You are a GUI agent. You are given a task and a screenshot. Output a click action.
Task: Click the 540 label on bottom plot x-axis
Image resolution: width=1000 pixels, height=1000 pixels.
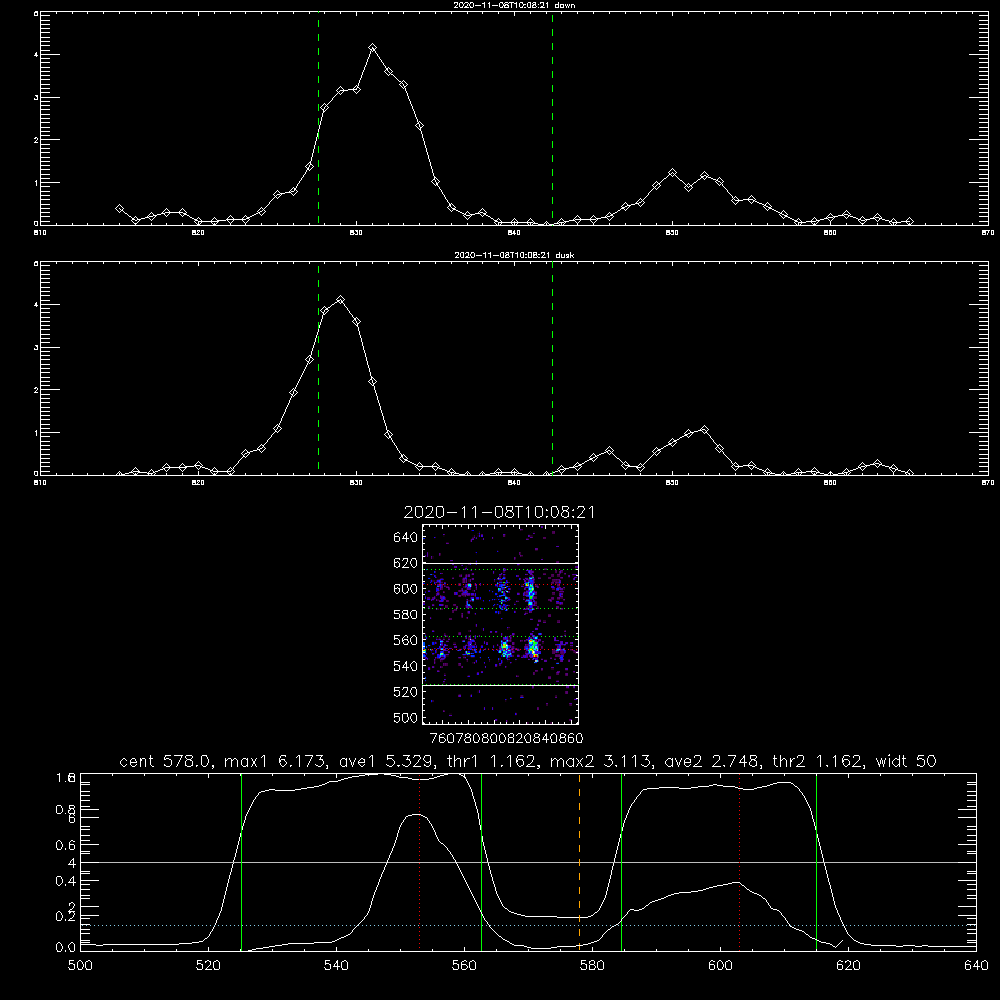(336, 965)
